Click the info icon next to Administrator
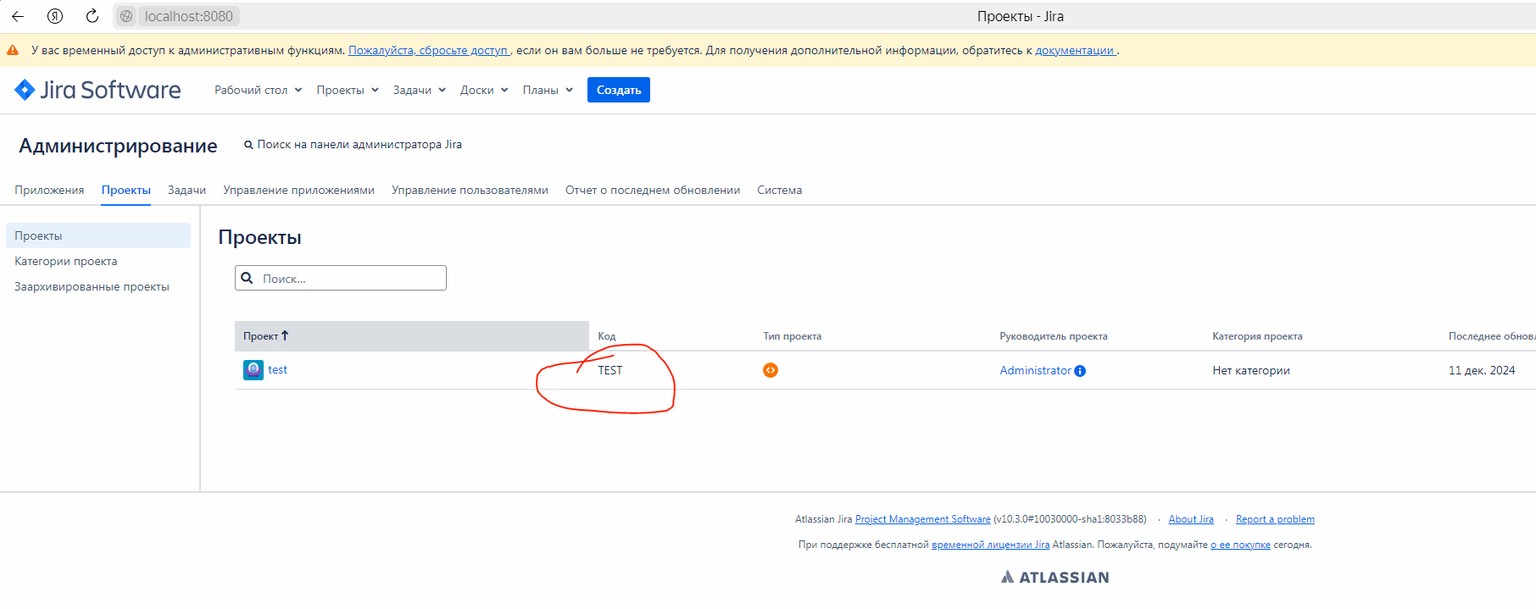The height and width of the screenshot is (609, 1536). (x=1080, y=371)
